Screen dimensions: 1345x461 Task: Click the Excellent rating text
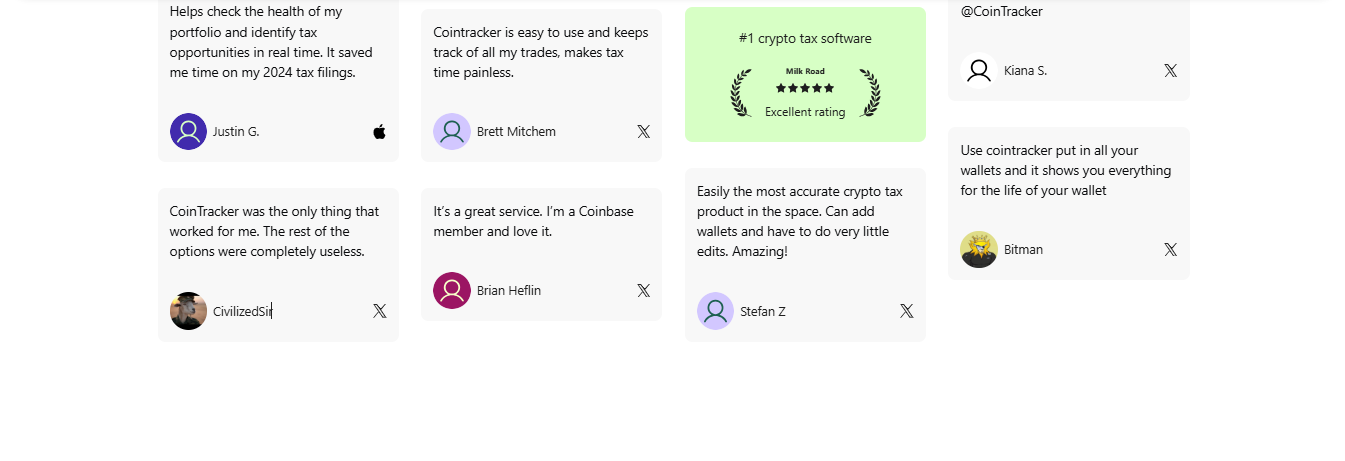click(805, 112)
